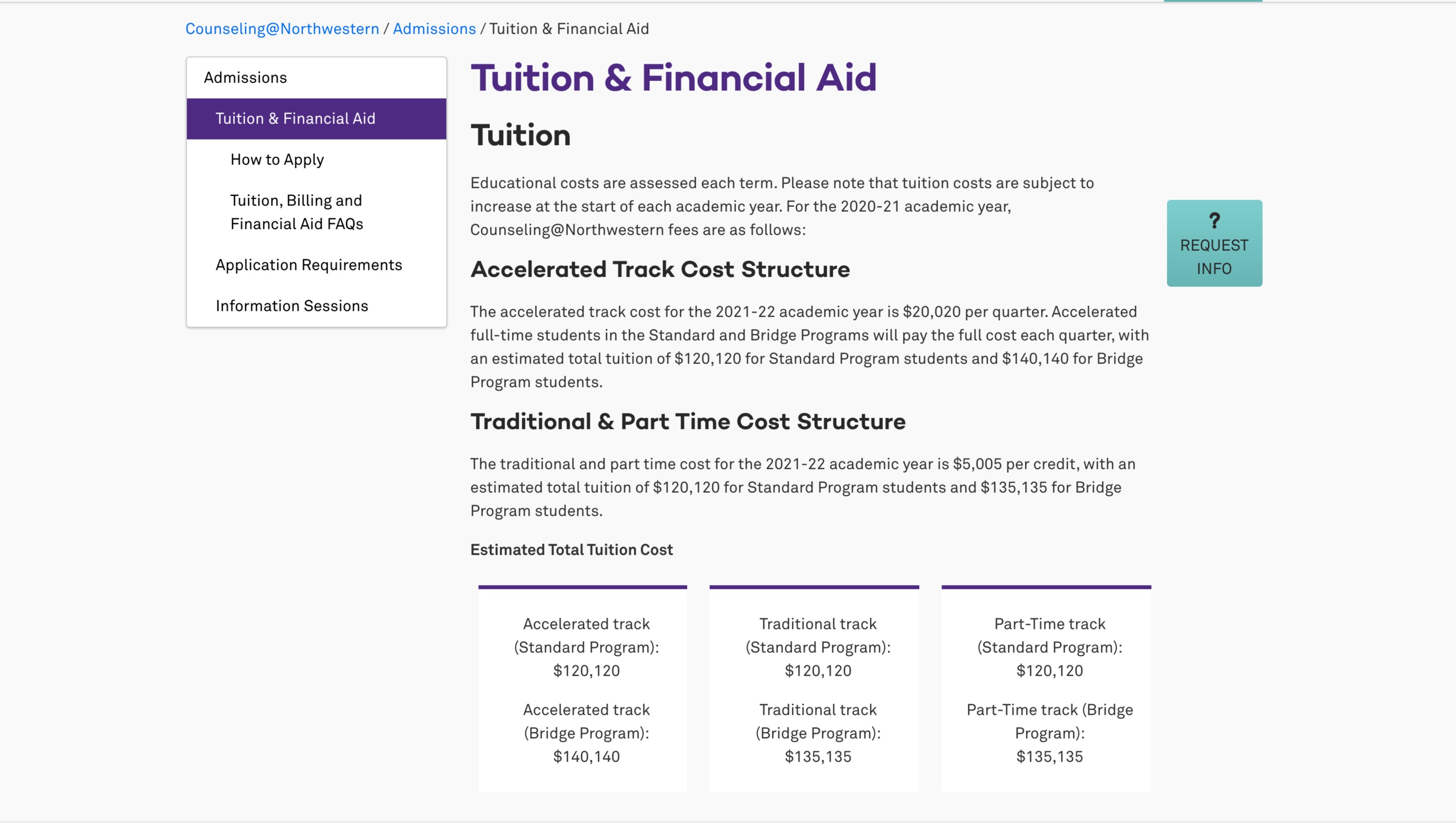Click the Estimated Total Tuition Cost label

(571, 550)
